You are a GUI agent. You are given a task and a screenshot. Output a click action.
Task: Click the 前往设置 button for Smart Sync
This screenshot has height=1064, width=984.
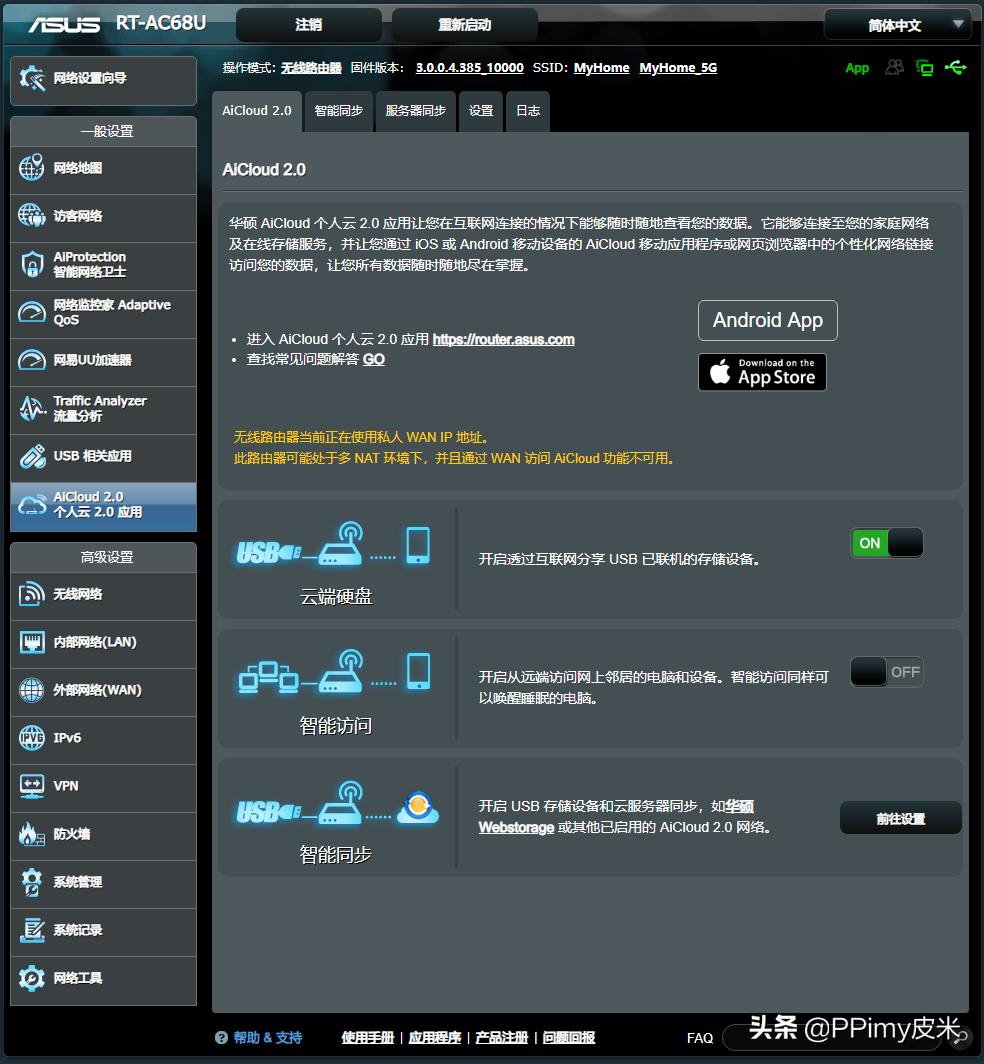[899, 817]
